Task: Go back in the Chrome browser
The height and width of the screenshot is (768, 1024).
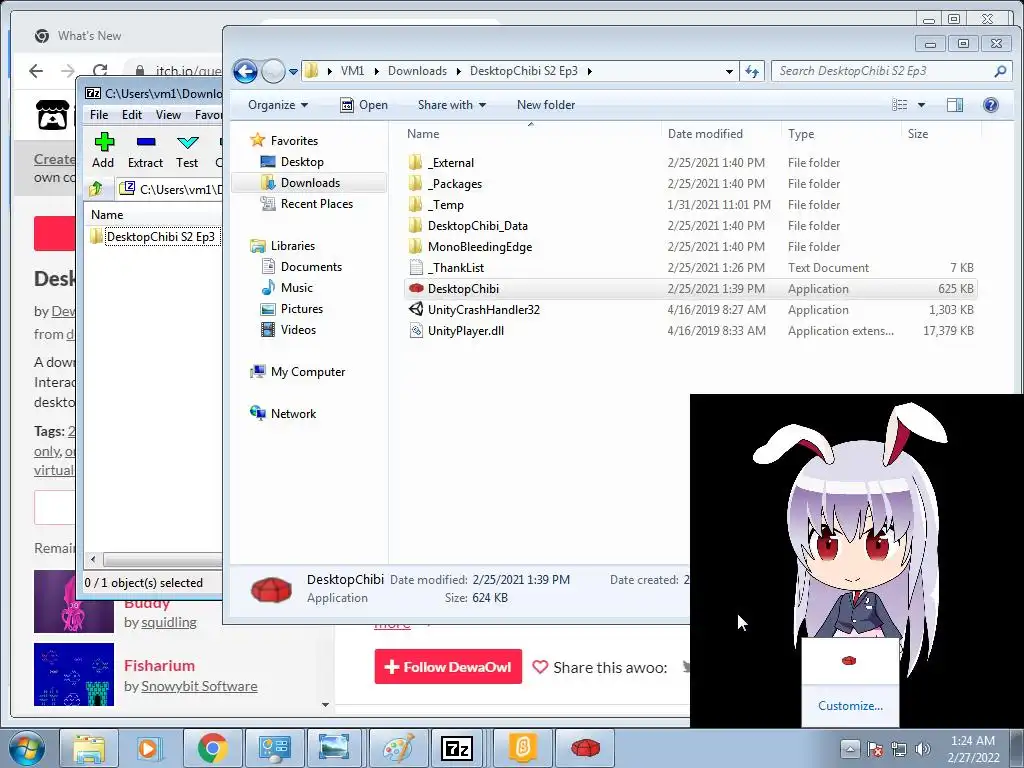Action: (x=36, y=71)
